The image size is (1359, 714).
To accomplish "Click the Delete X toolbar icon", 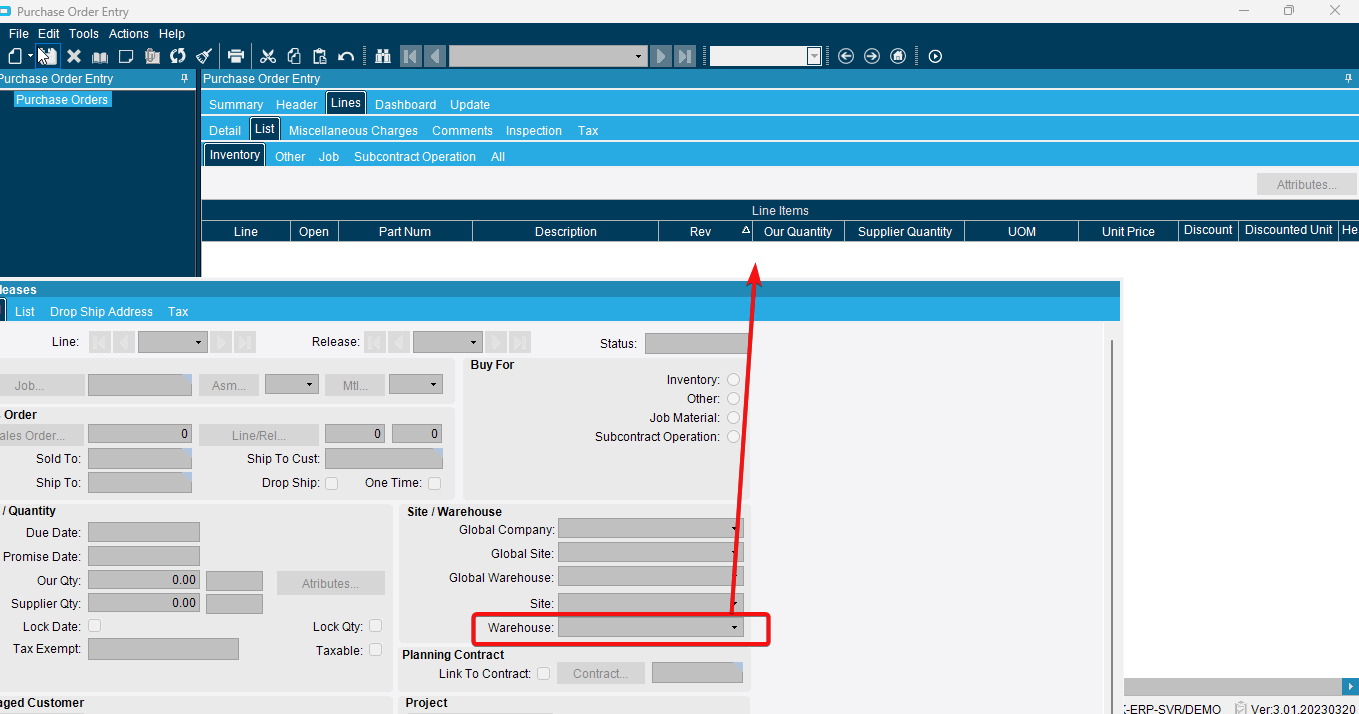I will [x=74, y=56].
